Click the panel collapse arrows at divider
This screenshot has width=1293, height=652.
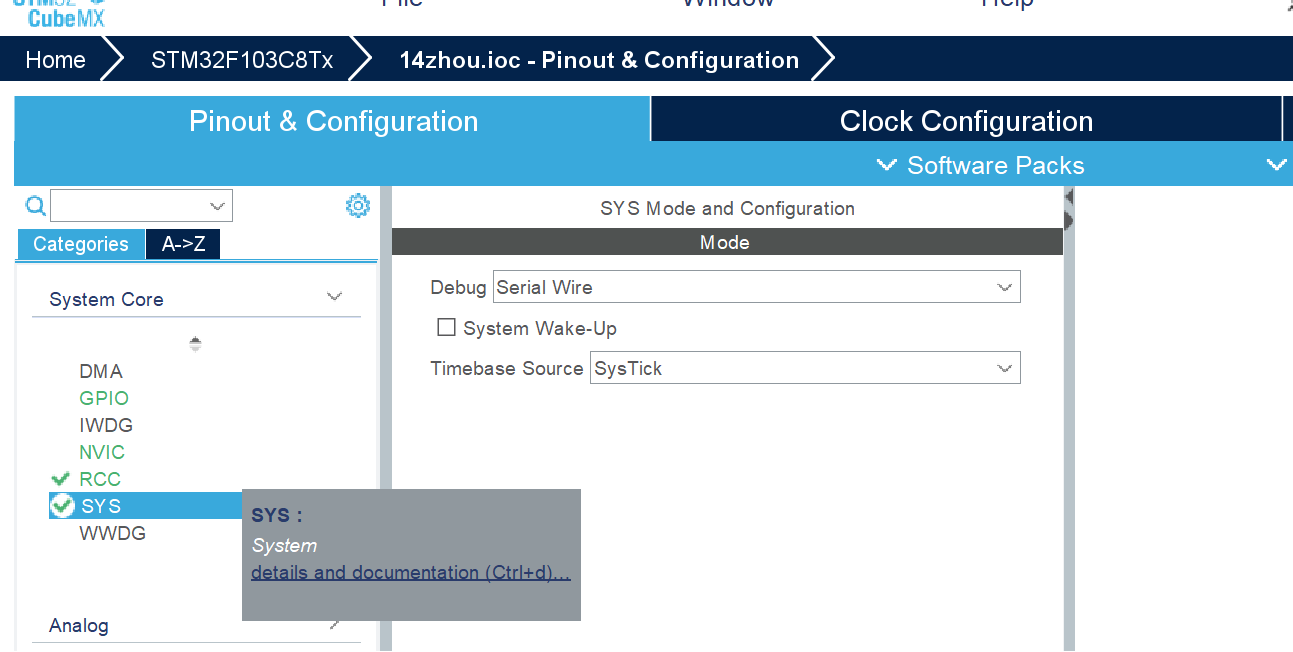pyautogui.click(x=1068, y=208)
